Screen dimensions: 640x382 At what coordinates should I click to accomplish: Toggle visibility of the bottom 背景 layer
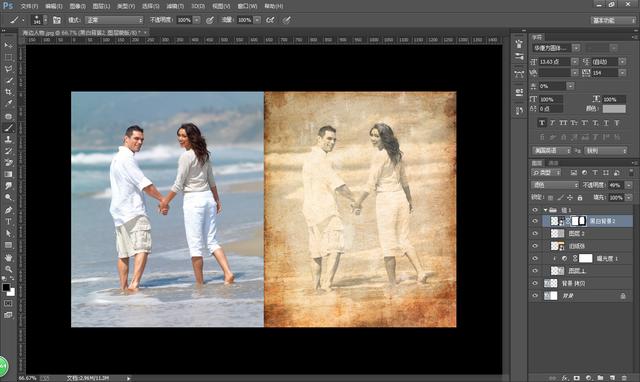pos(535,295)
